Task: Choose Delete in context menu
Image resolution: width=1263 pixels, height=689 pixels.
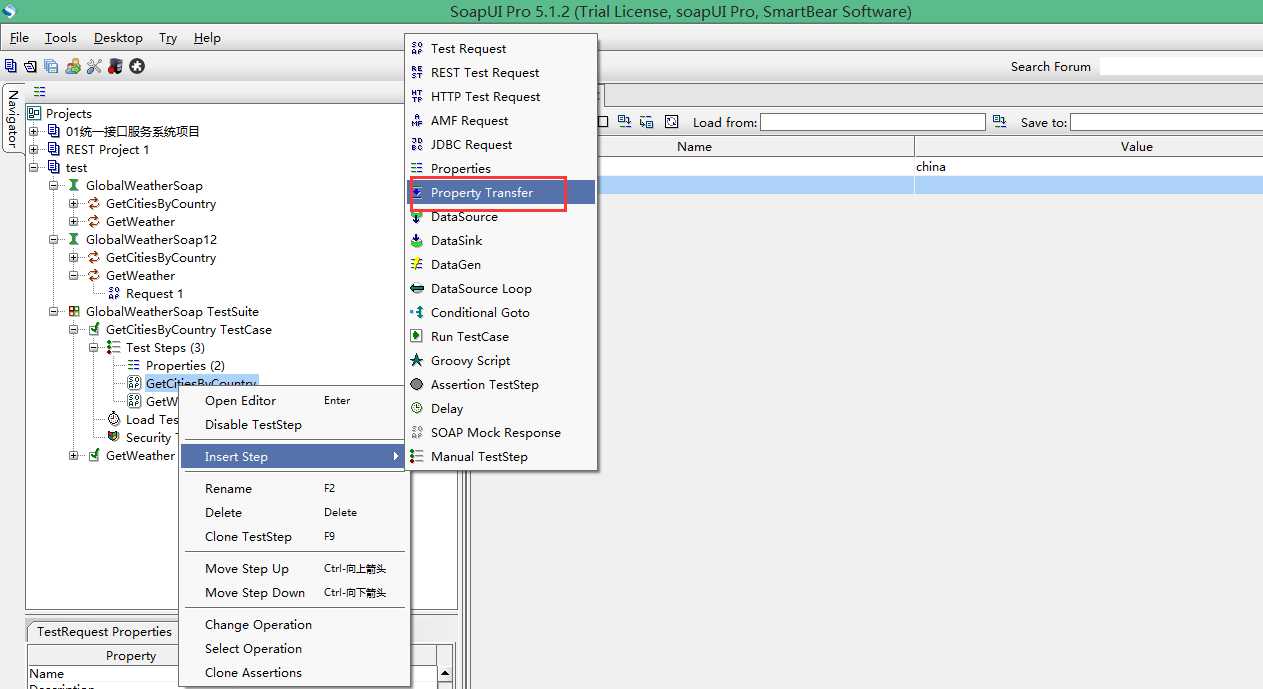Action: [294, 512]
